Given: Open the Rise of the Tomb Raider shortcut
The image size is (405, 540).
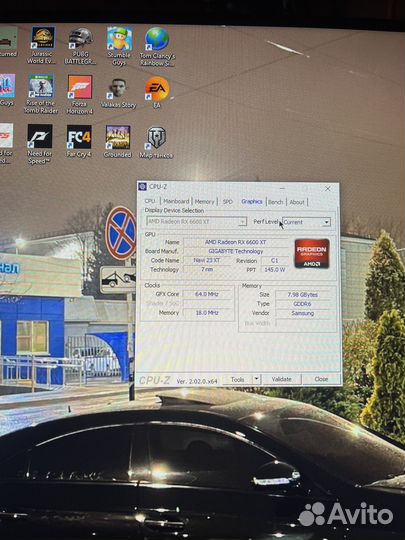Looking at the screenshot, I should (41, 94).
